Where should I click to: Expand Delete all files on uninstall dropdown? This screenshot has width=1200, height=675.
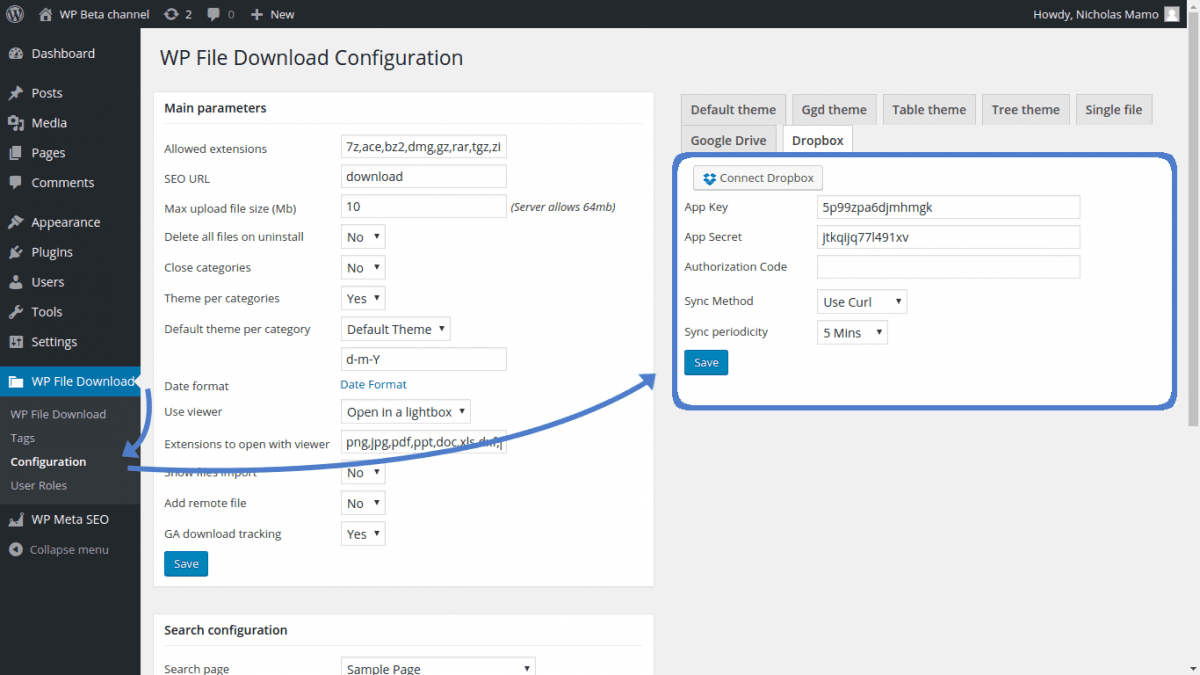[363, 237]
